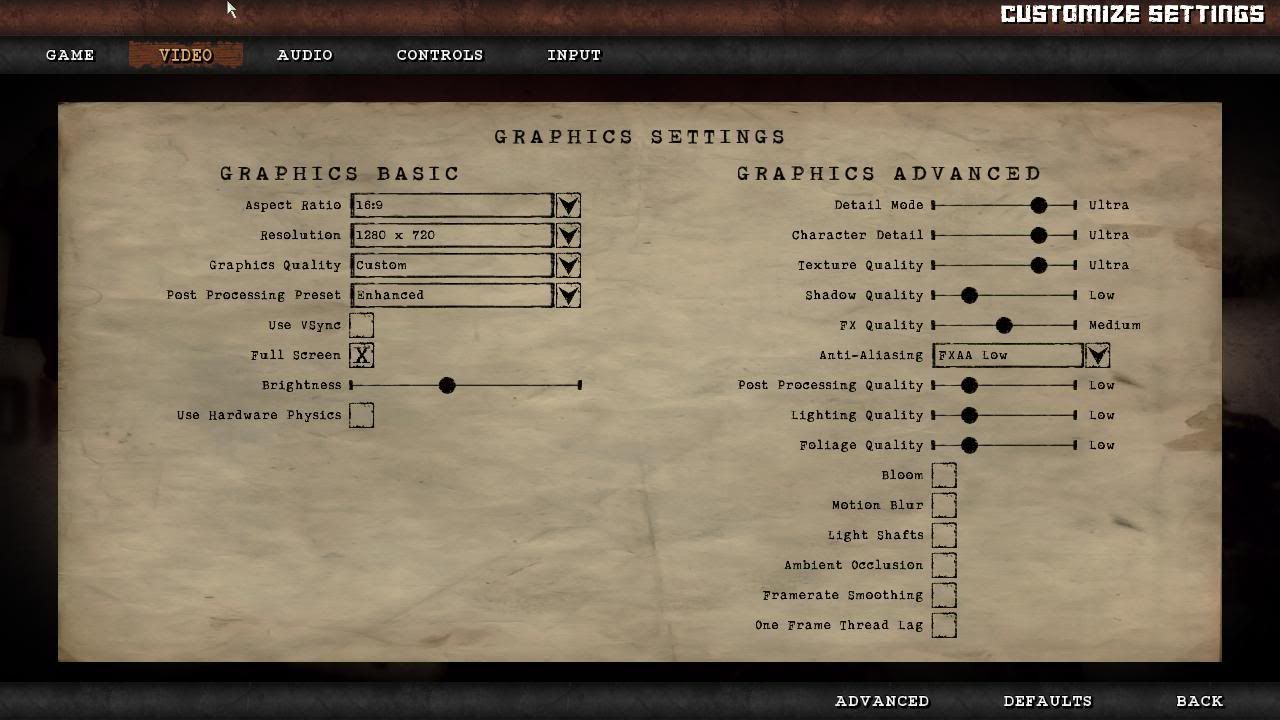
Task: Enable Motion Blur checkbox
Action: [943, 505]
